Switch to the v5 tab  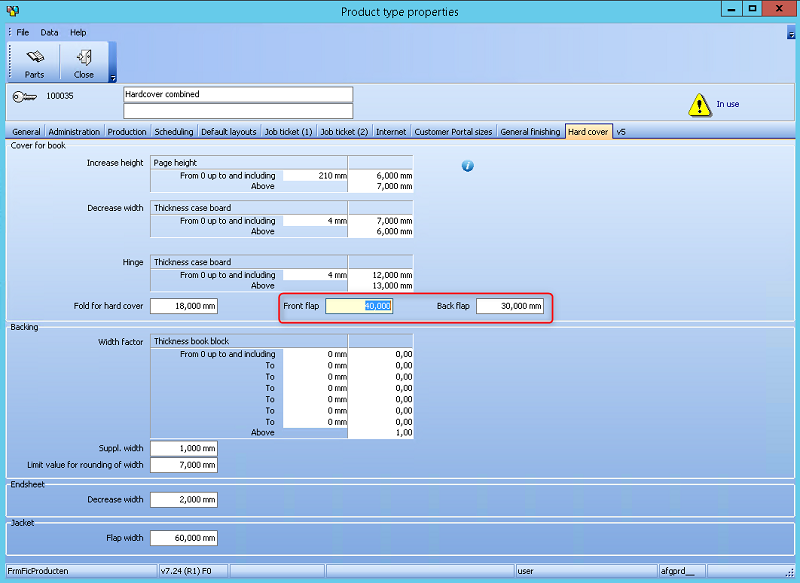(x=621, y=132)
